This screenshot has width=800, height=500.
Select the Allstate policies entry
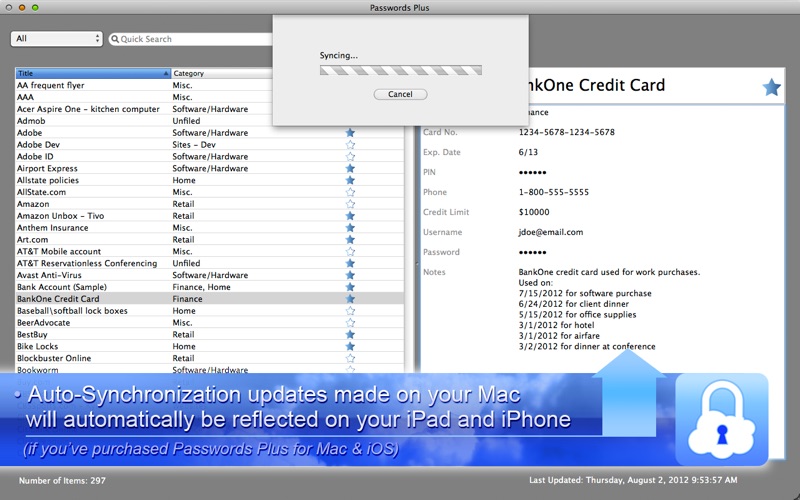point(210,180)
